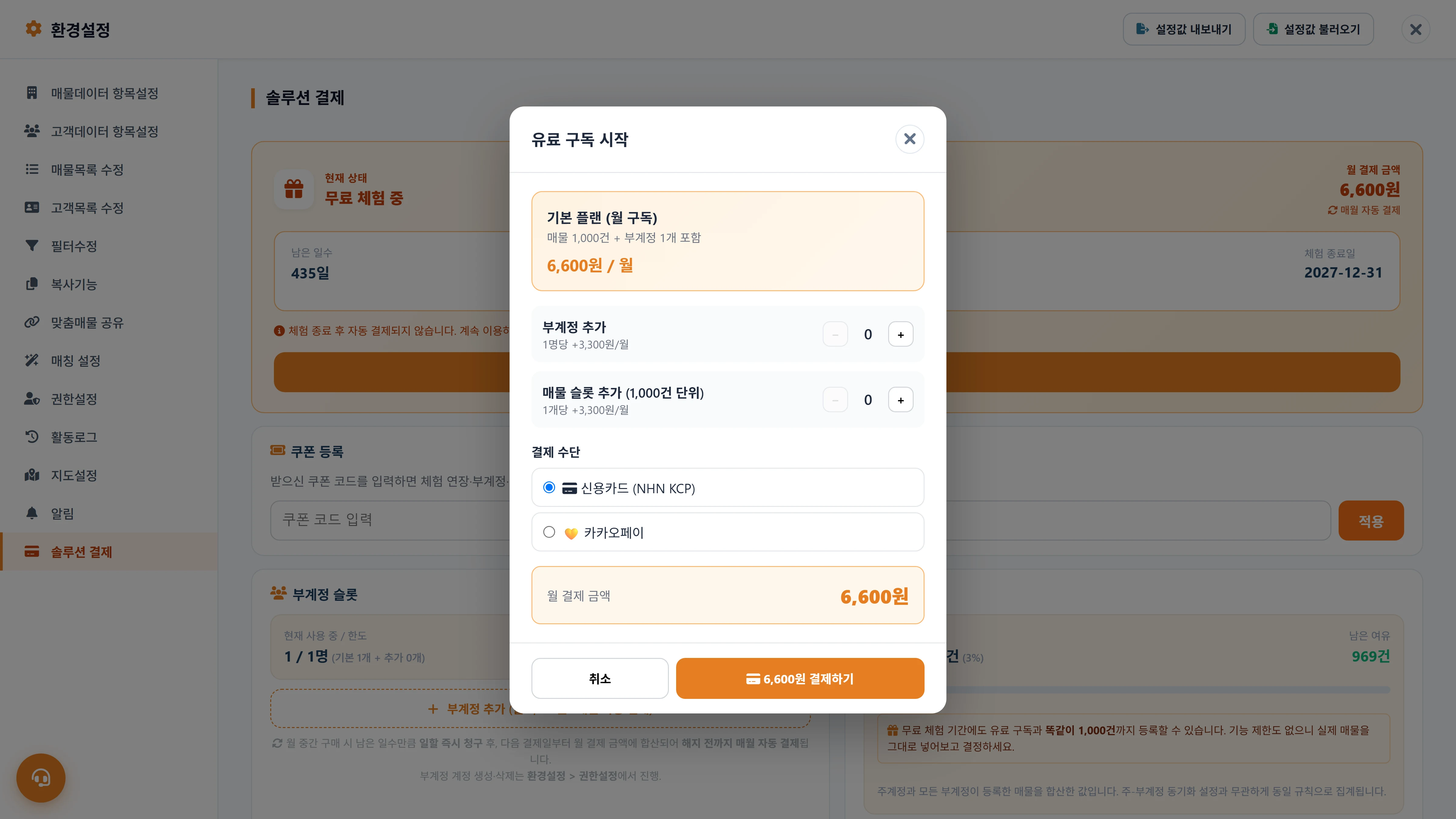Image resolution: width=1456 pixels, height=819 pixels.
Task: Select 카카오페이 radio button
Action: pyautogui.click(x=549, y=532)
